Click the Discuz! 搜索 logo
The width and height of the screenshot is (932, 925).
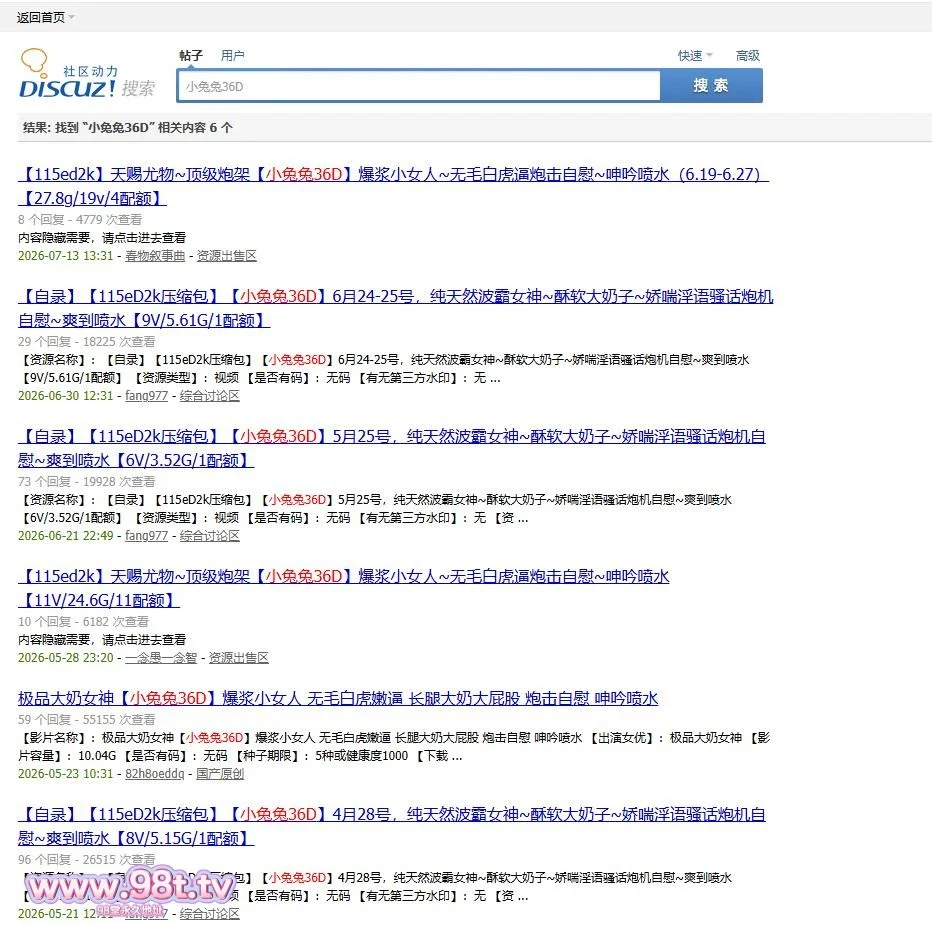tap(87, 74)
